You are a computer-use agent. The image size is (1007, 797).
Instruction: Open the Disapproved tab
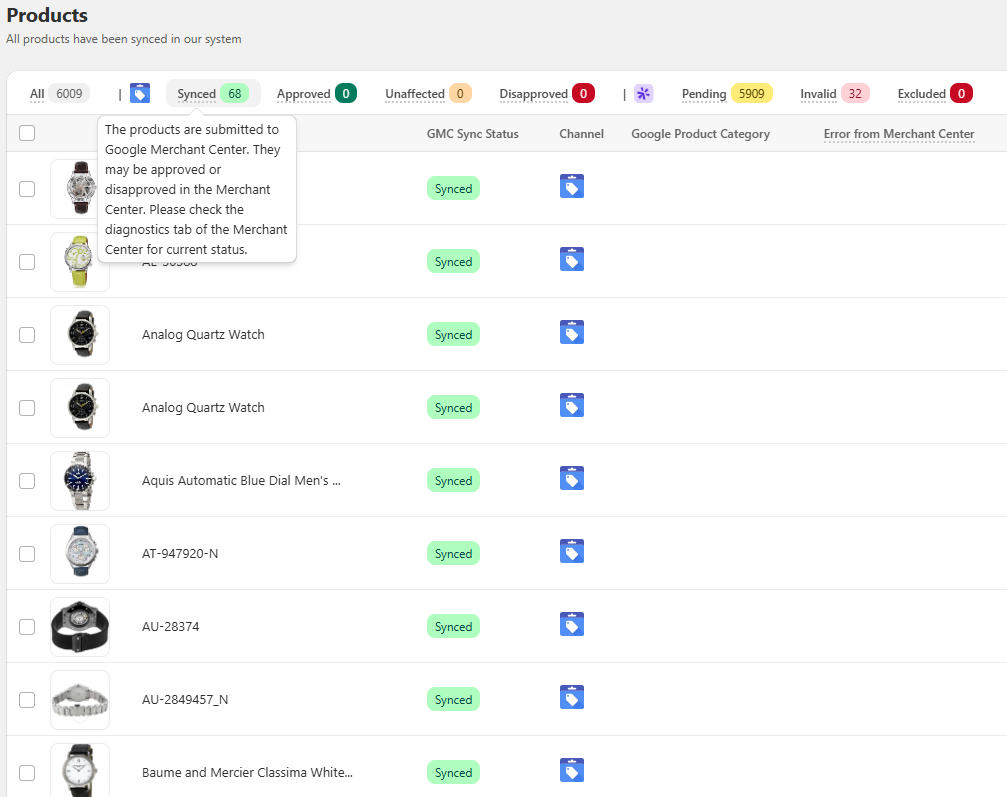pos(547,94)
